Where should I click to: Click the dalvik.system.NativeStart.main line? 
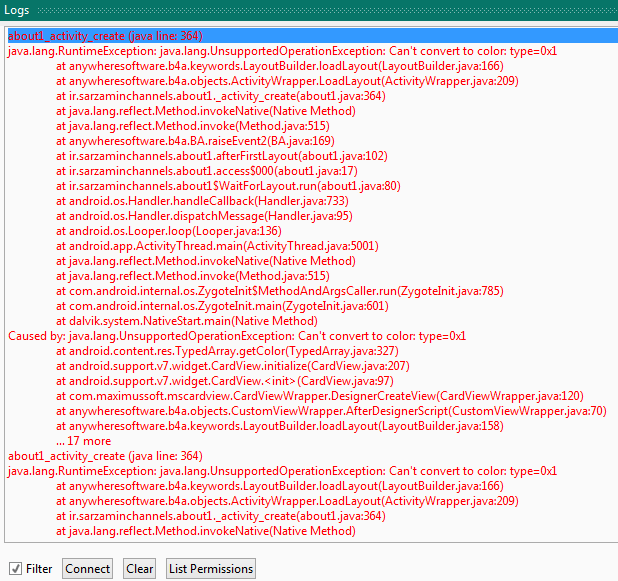186,321
